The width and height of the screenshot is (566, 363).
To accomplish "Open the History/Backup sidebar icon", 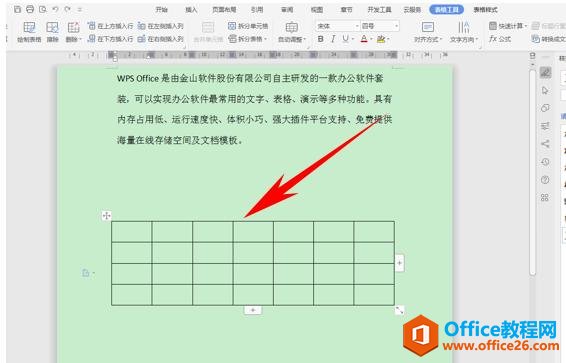I will [x=545, y=162].
